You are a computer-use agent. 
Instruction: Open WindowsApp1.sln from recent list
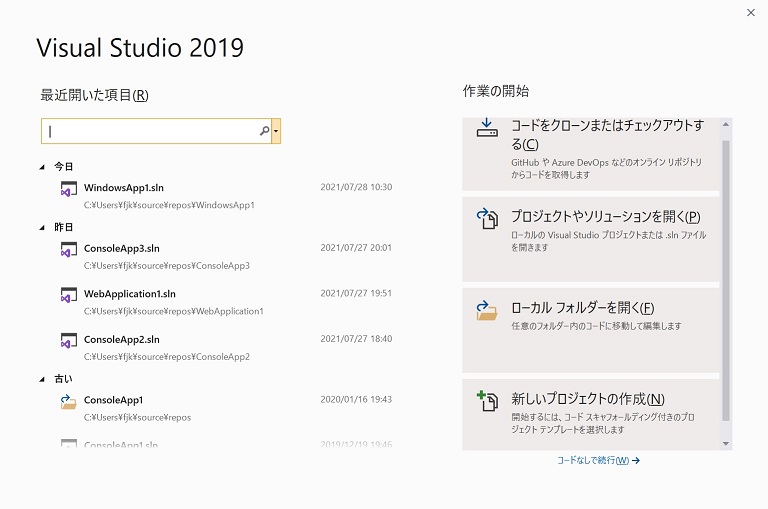pos(226,195)
